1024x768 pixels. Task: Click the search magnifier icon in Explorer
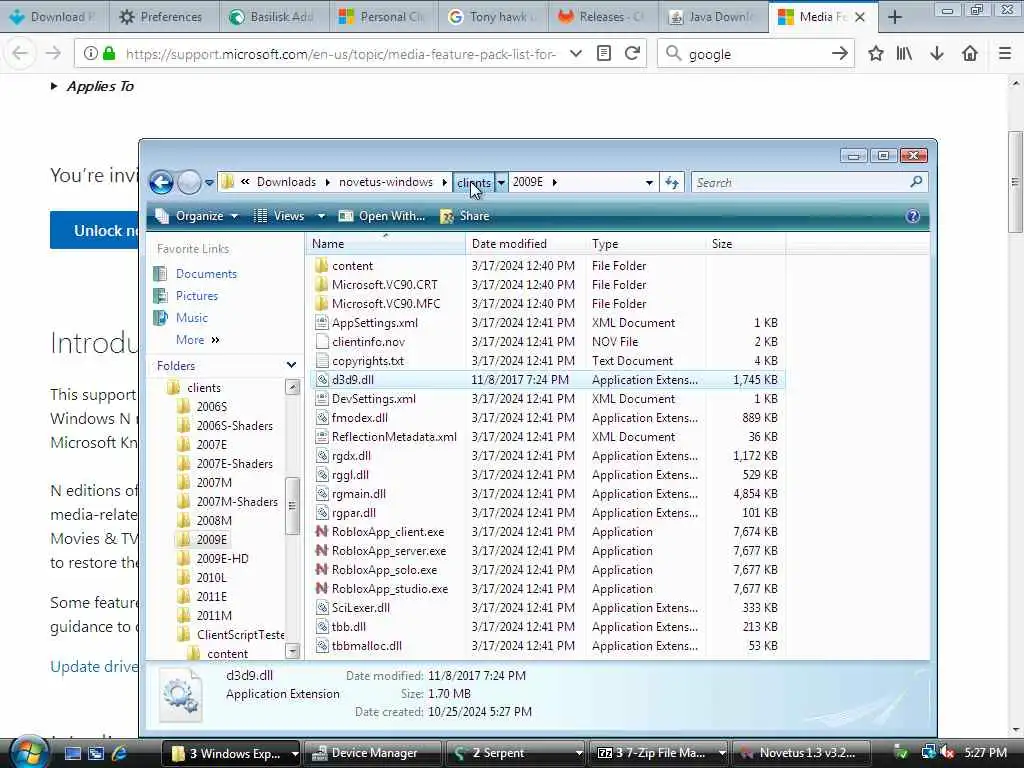coord(916,182)
